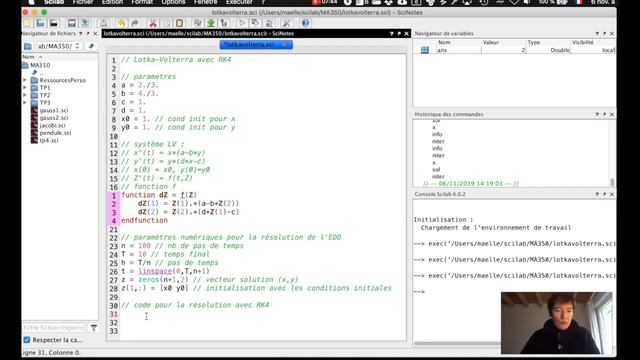The image size is (640, 360).
Task: Run the script with the Play icon
Action: [242, 23]
